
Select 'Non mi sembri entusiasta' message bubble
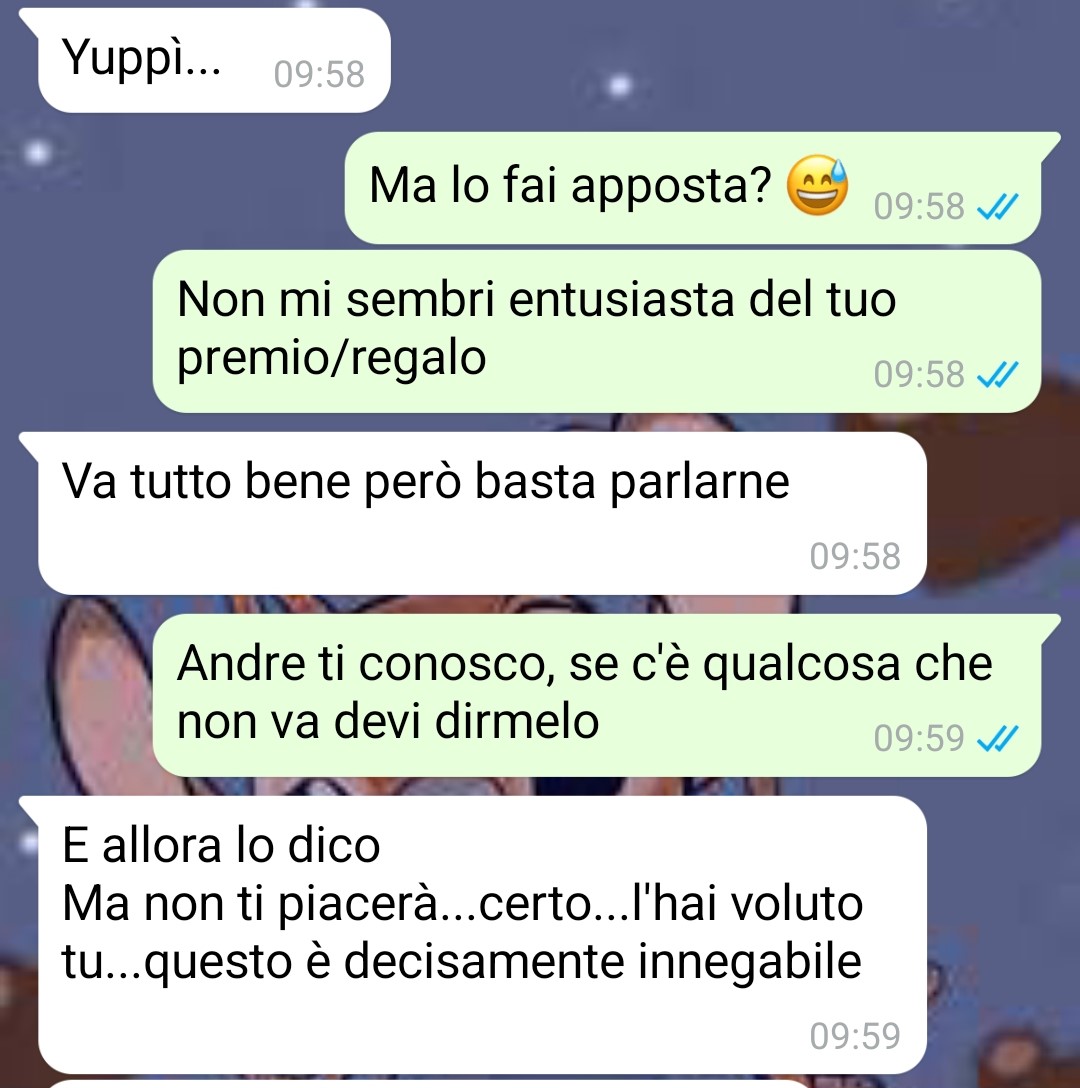point(597,331)
